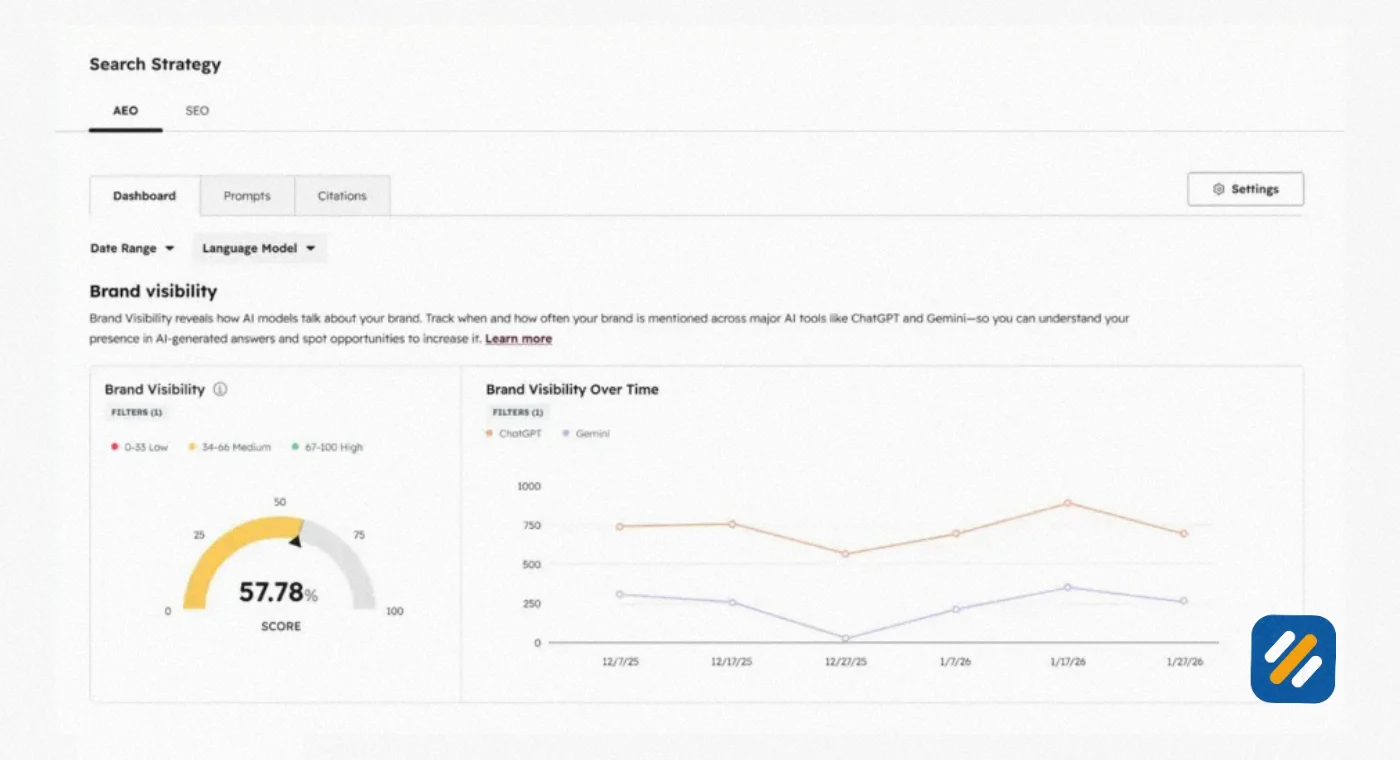Click the info icon beside Brand Visibility

(x=220, y=389)
